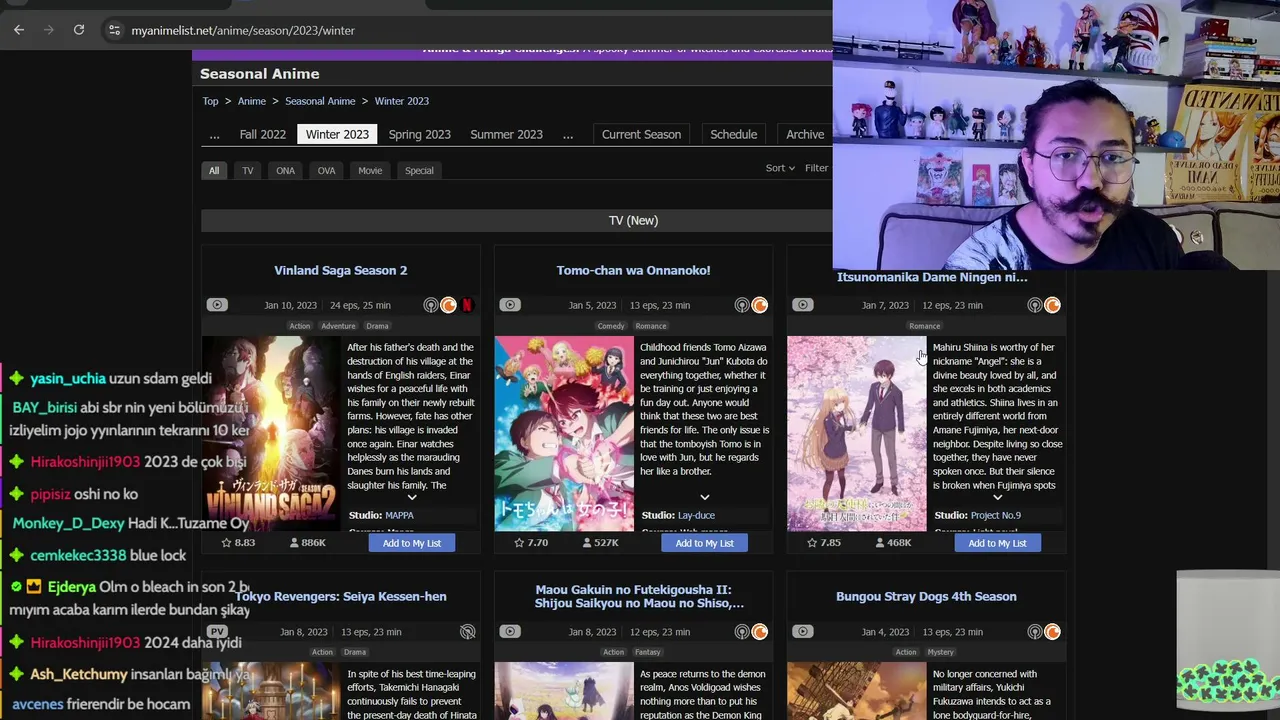The width and height of the screenshot is (1280, 720).
Task: Open site information icon in address bar
Action: (114, 30)
